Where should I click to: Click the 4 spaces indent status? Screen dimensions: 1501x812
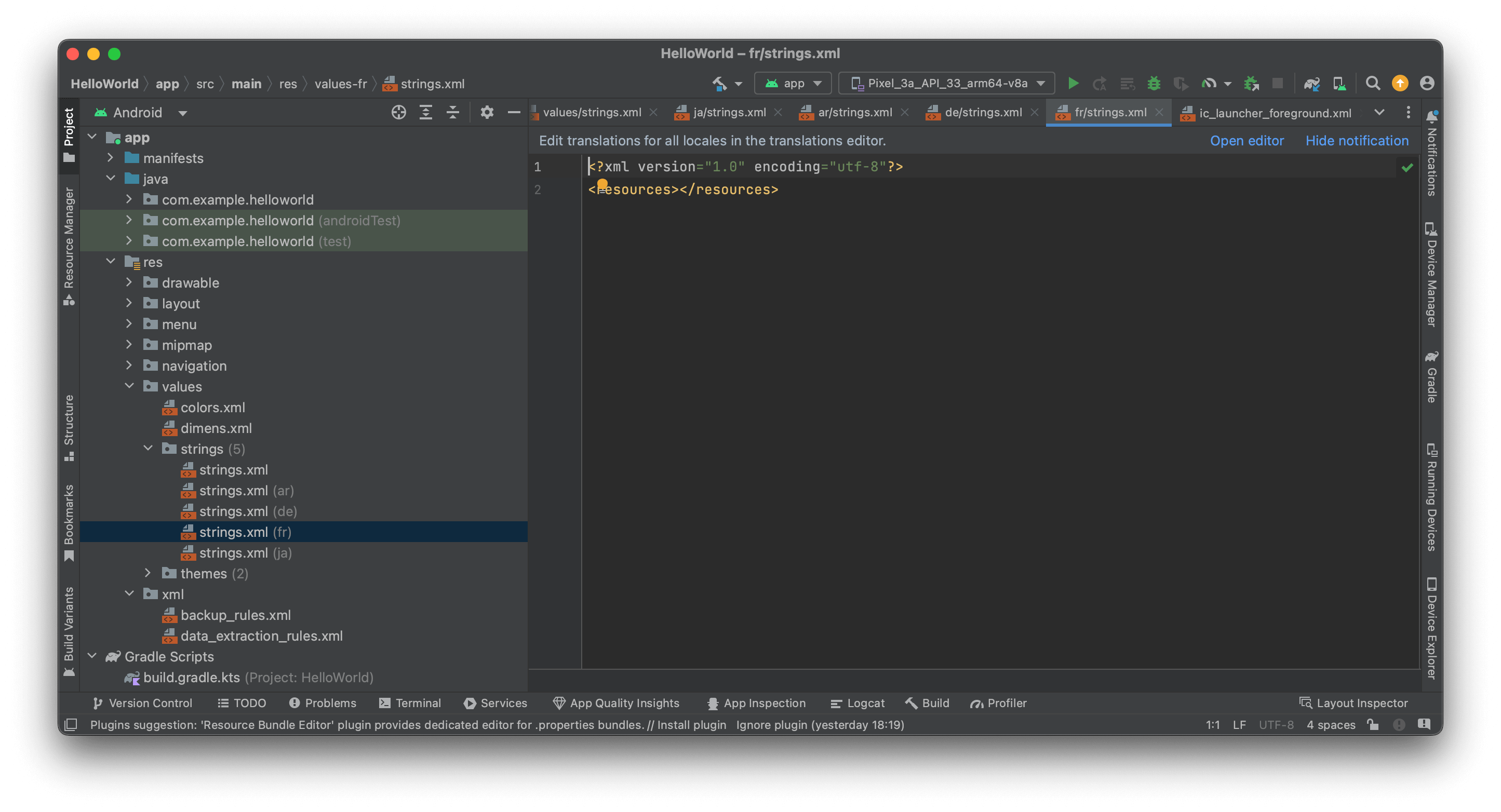1330,724
